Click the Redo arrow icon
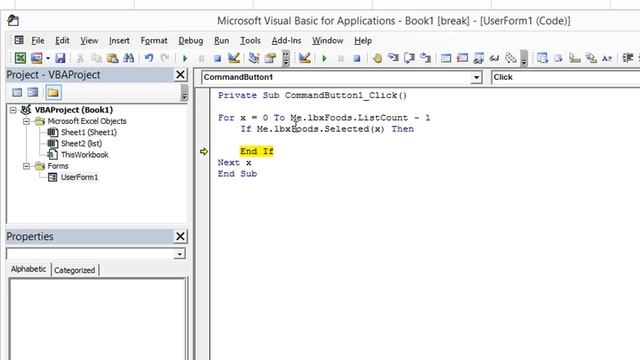 pyautogui.click(x=165, y=58)
